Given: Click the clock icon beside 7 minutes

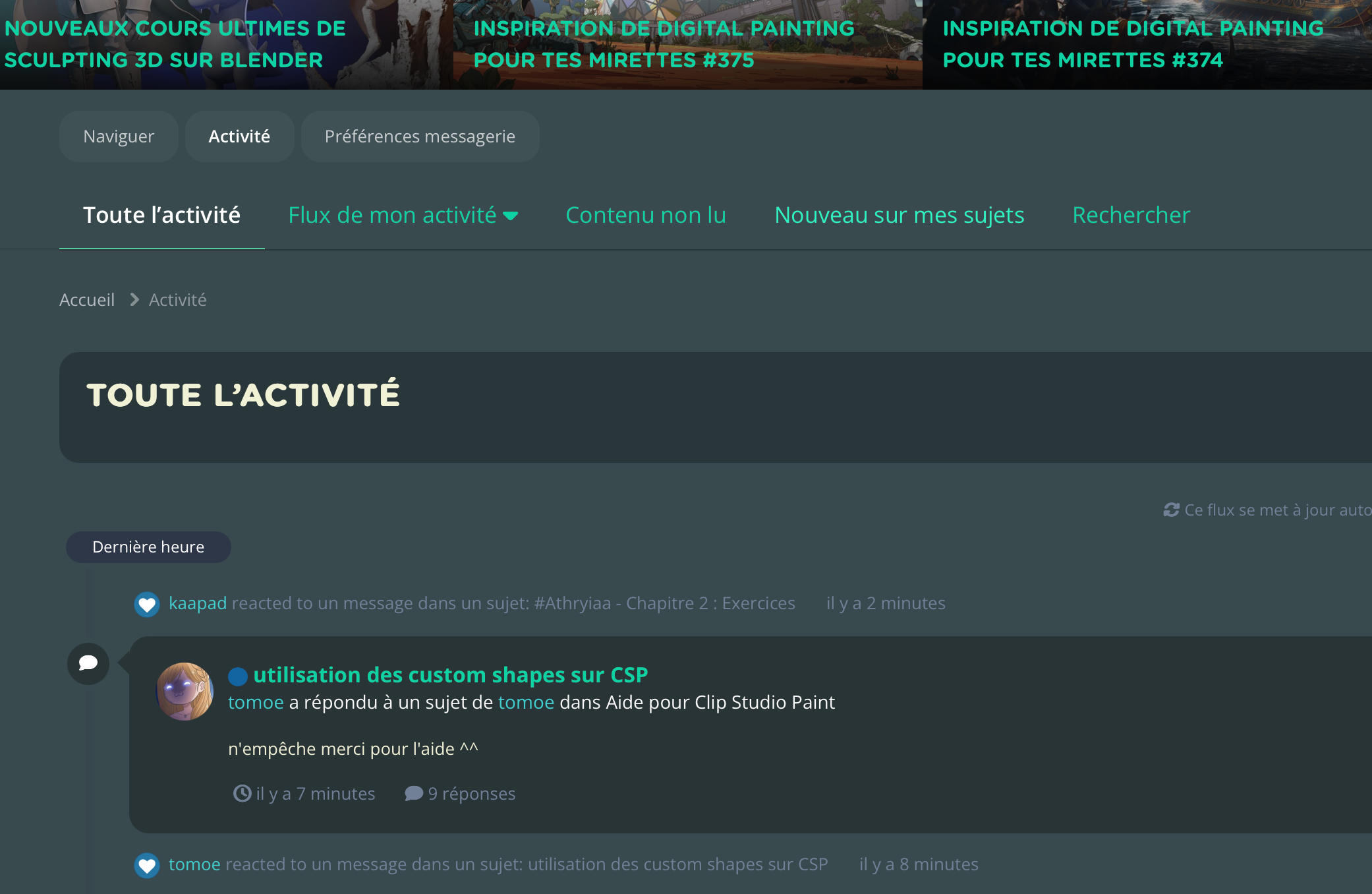Looking at the screenshot, I should click(x=243, y=793).
